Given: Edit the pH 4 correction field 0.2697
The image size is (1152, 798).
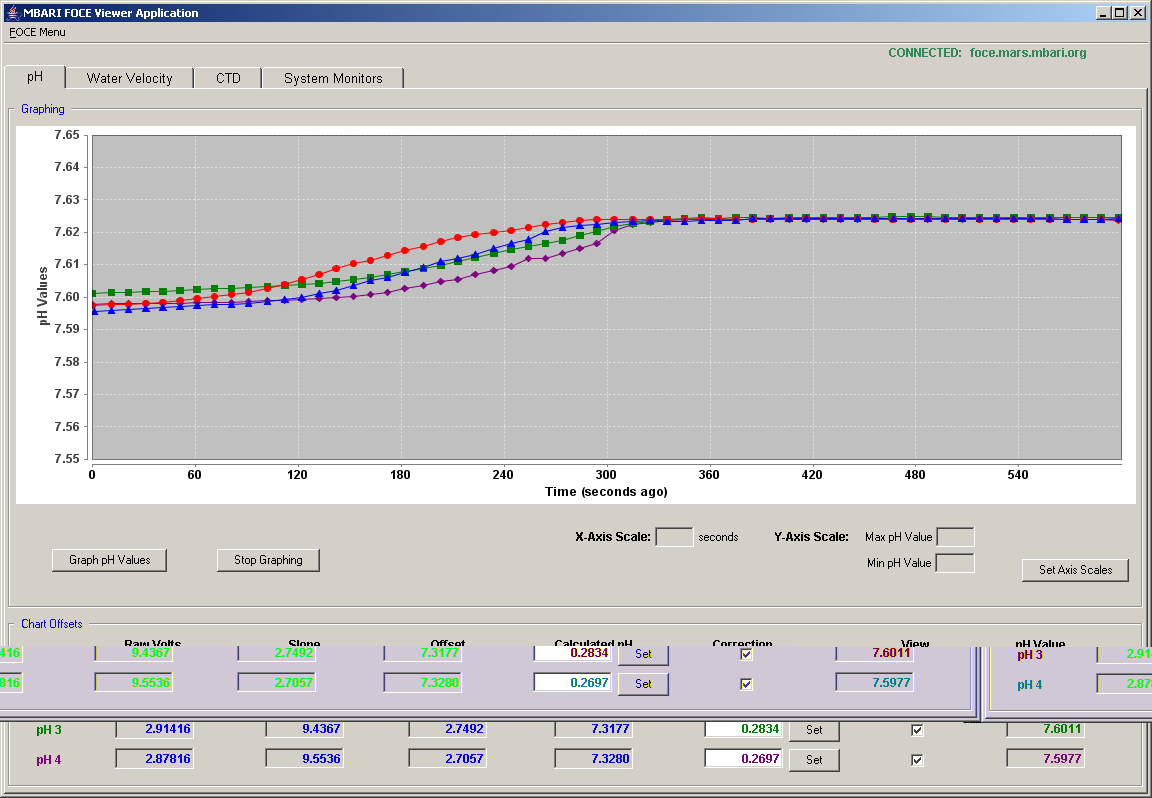Looking at the screenshot, I should pyautogui.click(x=744, y=758).
